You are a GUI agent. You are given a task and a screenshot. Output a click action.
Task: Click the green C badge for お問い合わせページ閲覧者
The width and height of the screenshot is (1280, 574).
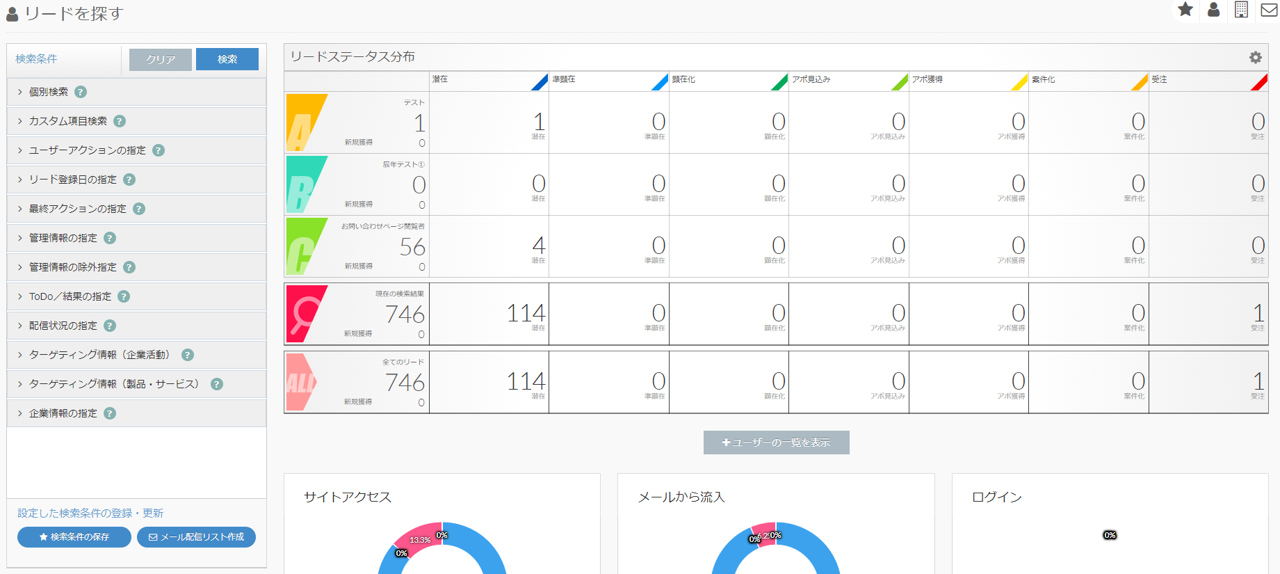coord(305,247)
